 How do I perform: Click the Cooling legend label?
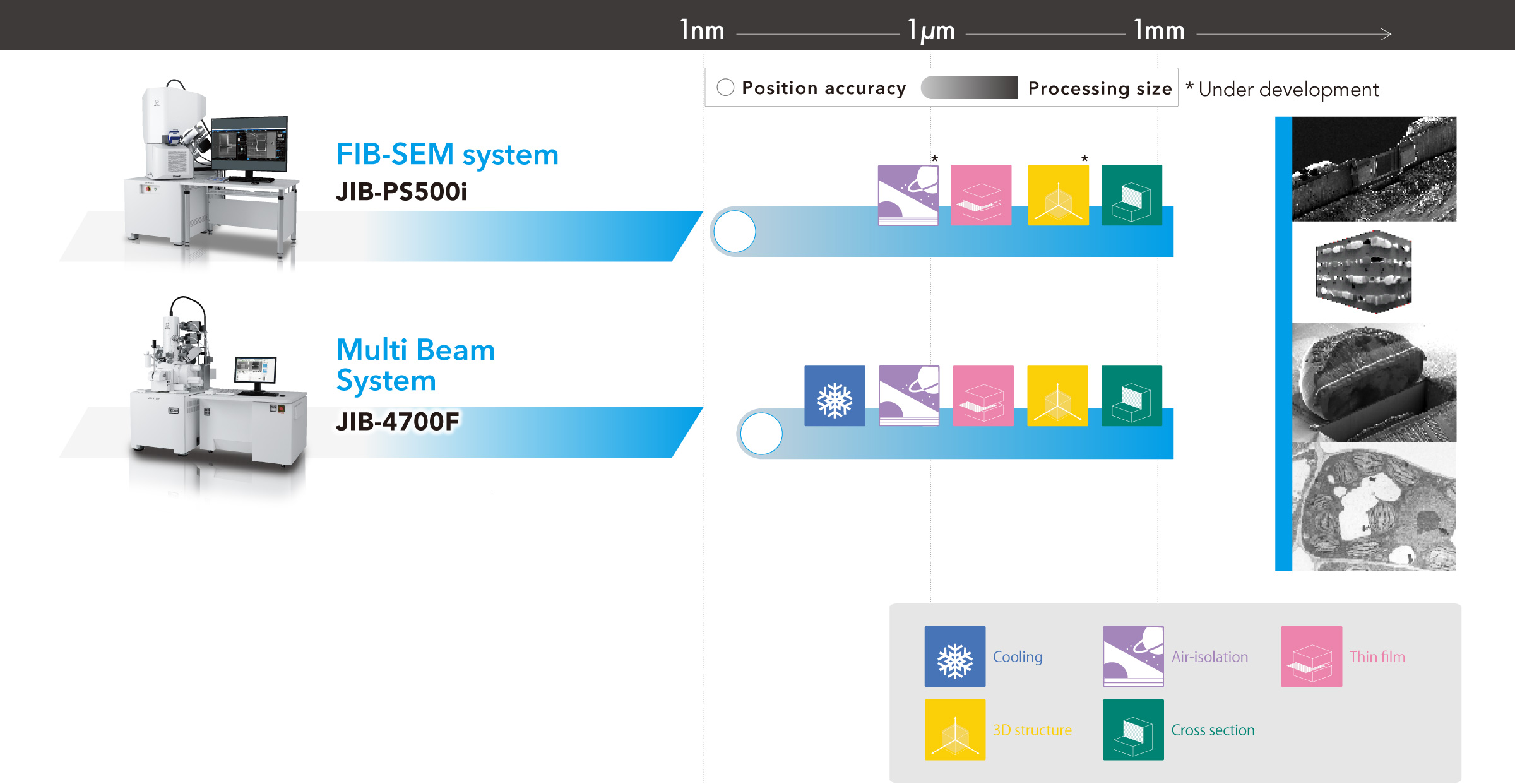pyautogui.click(x=1018, y=657)
